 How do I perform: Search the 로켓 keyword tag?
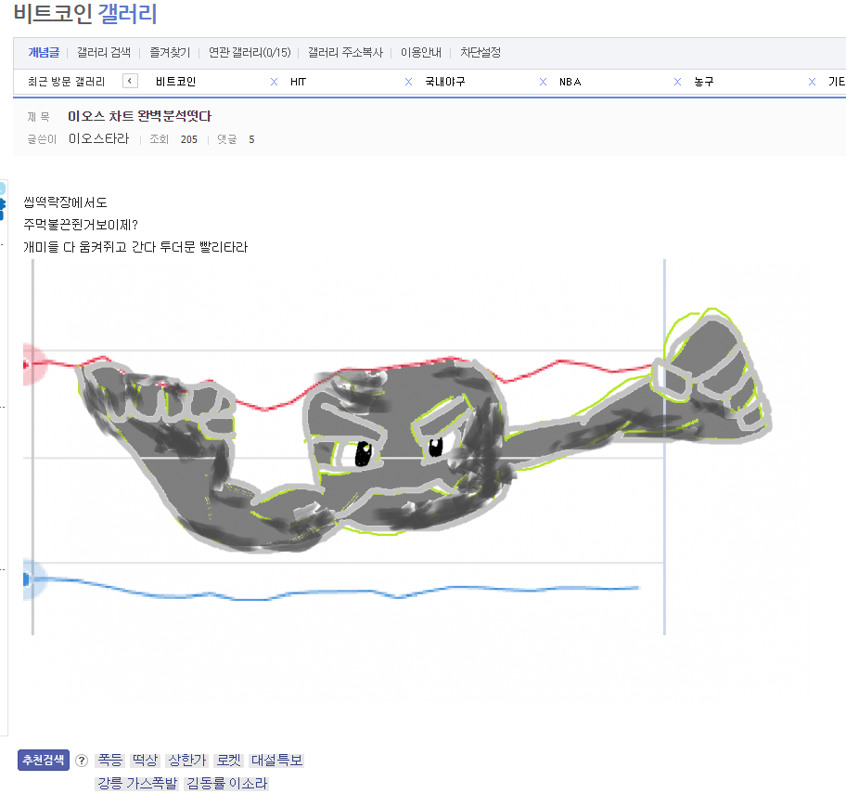[229, 760]
